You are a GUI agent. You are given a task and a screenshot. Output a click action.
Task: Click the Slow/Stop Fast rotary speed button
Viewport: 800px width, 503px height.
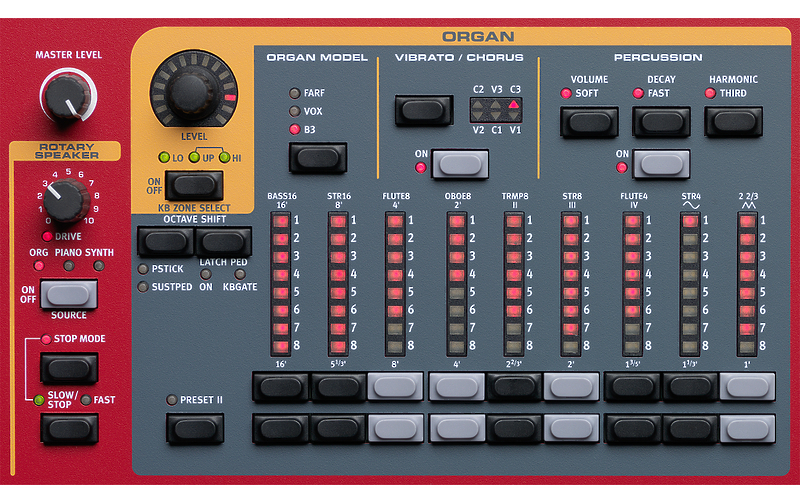(69, 429)
